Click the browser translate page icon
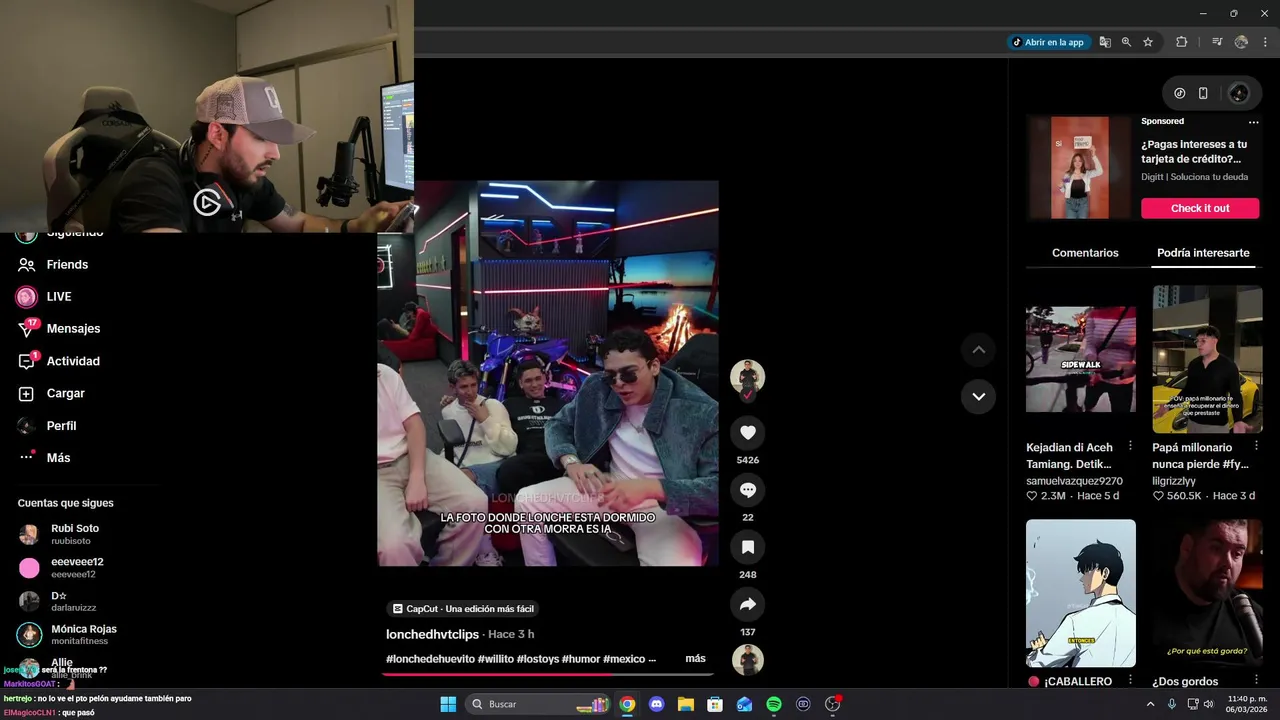Image resolution: width=1280 pixels, height=720 pixels. (1105, 42)
